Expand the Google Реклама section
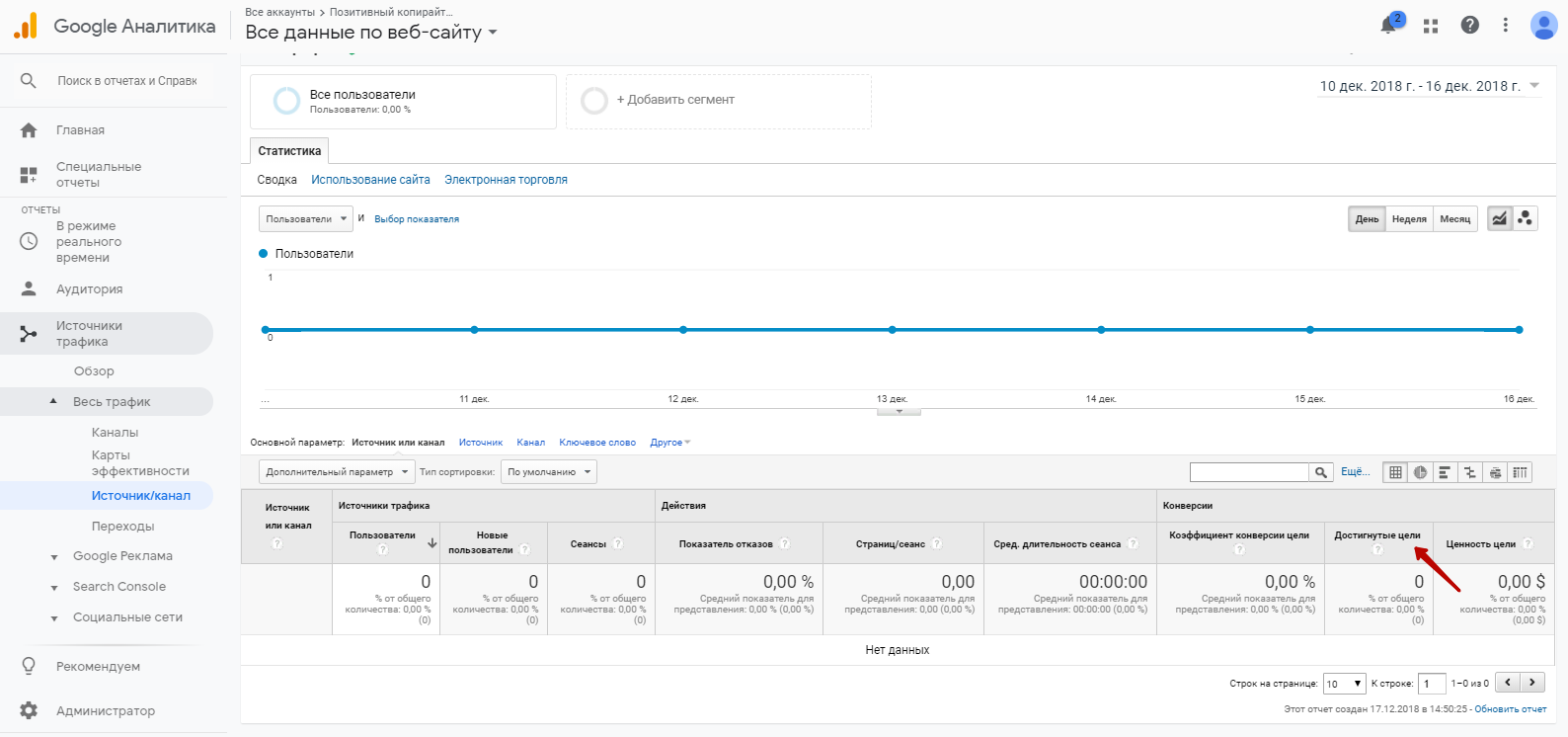Screen dimensions: 1568x737 pos(54,557)
